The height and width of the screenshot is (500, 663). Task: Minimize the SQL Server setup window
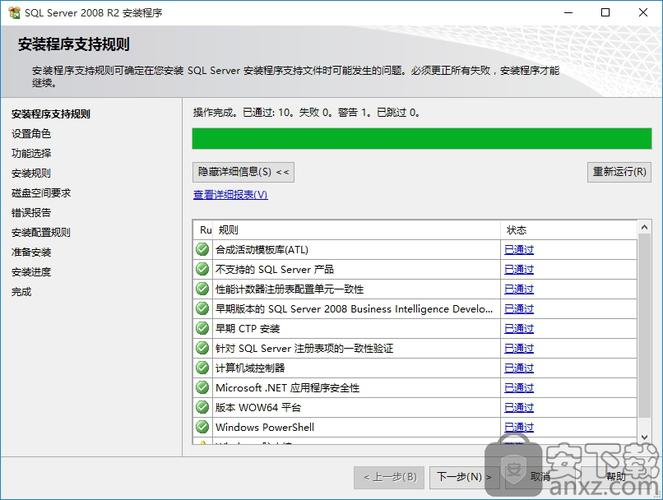tap(569, 13)
